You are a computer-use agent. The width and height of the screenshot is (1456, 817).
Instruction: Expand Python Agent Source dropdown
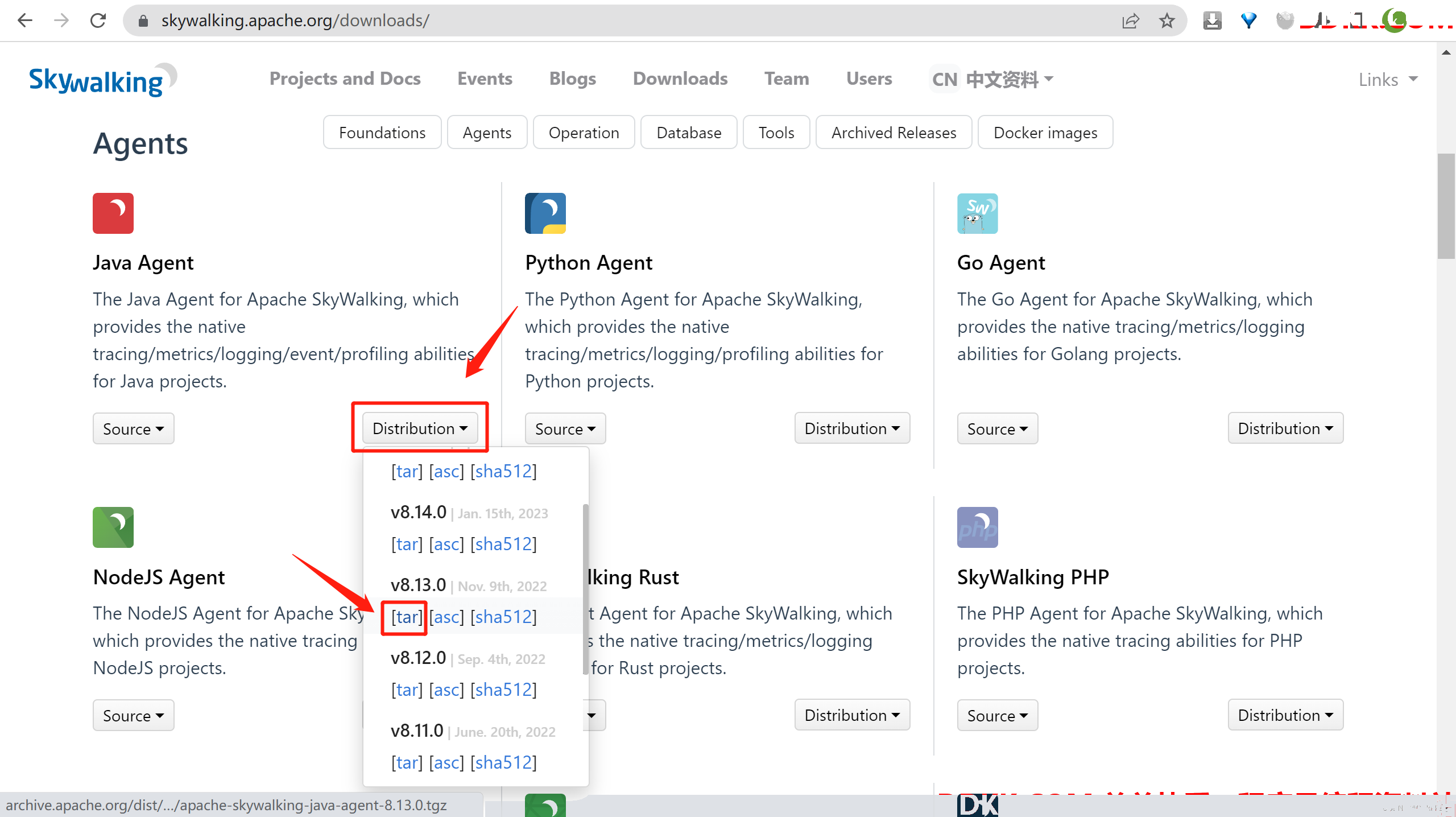tap(565, 428)
